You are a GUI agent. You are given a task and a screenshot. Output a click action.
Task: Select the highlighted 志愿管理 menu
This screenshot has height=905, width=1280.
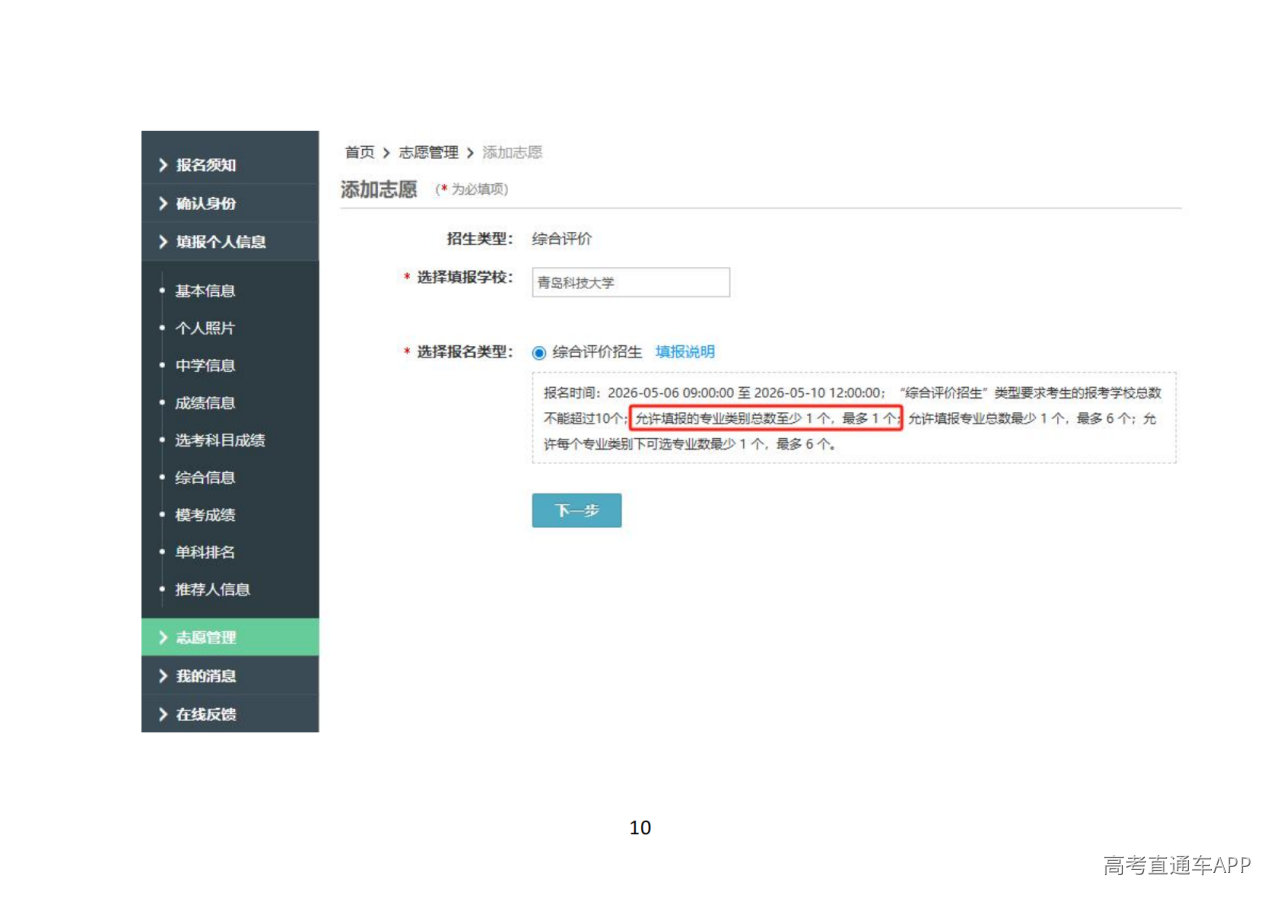click(206, 637)
